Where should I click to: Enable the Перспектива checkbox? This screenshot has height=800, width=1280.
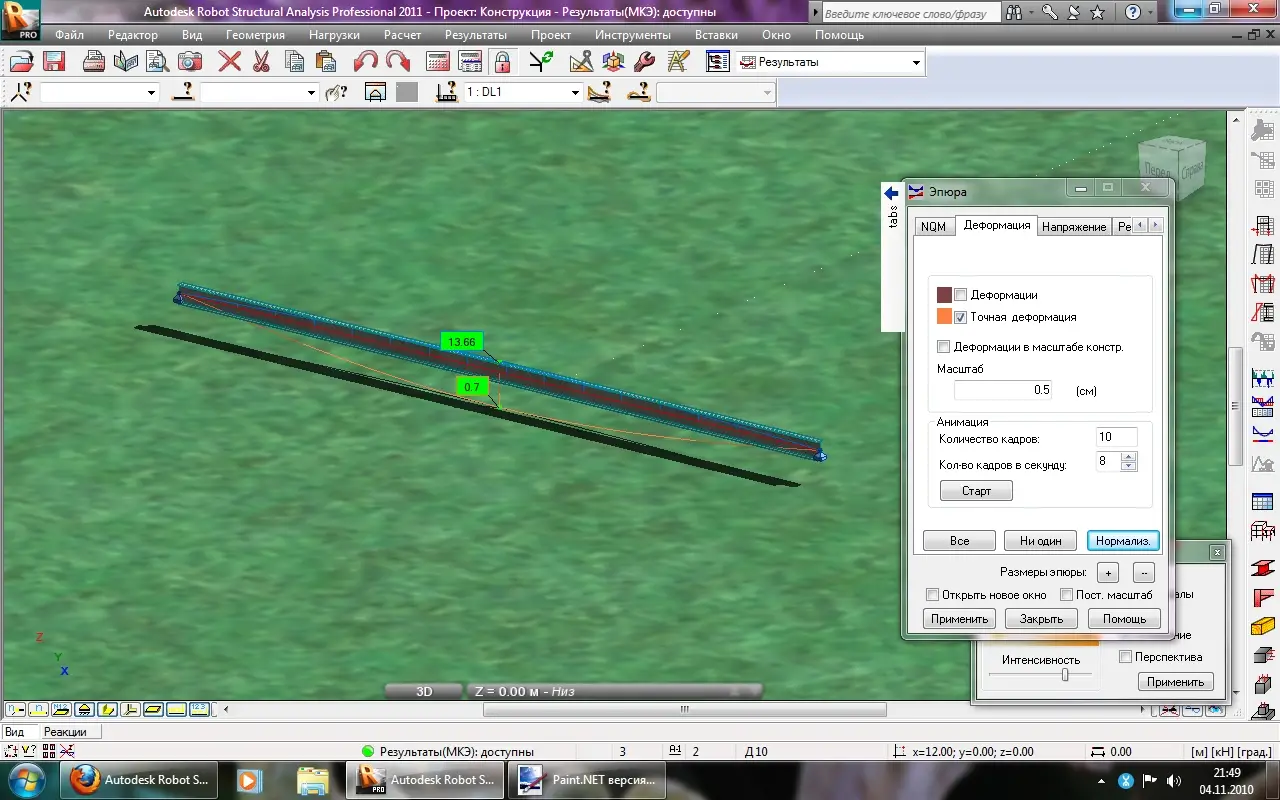[x=1125, y=657]
